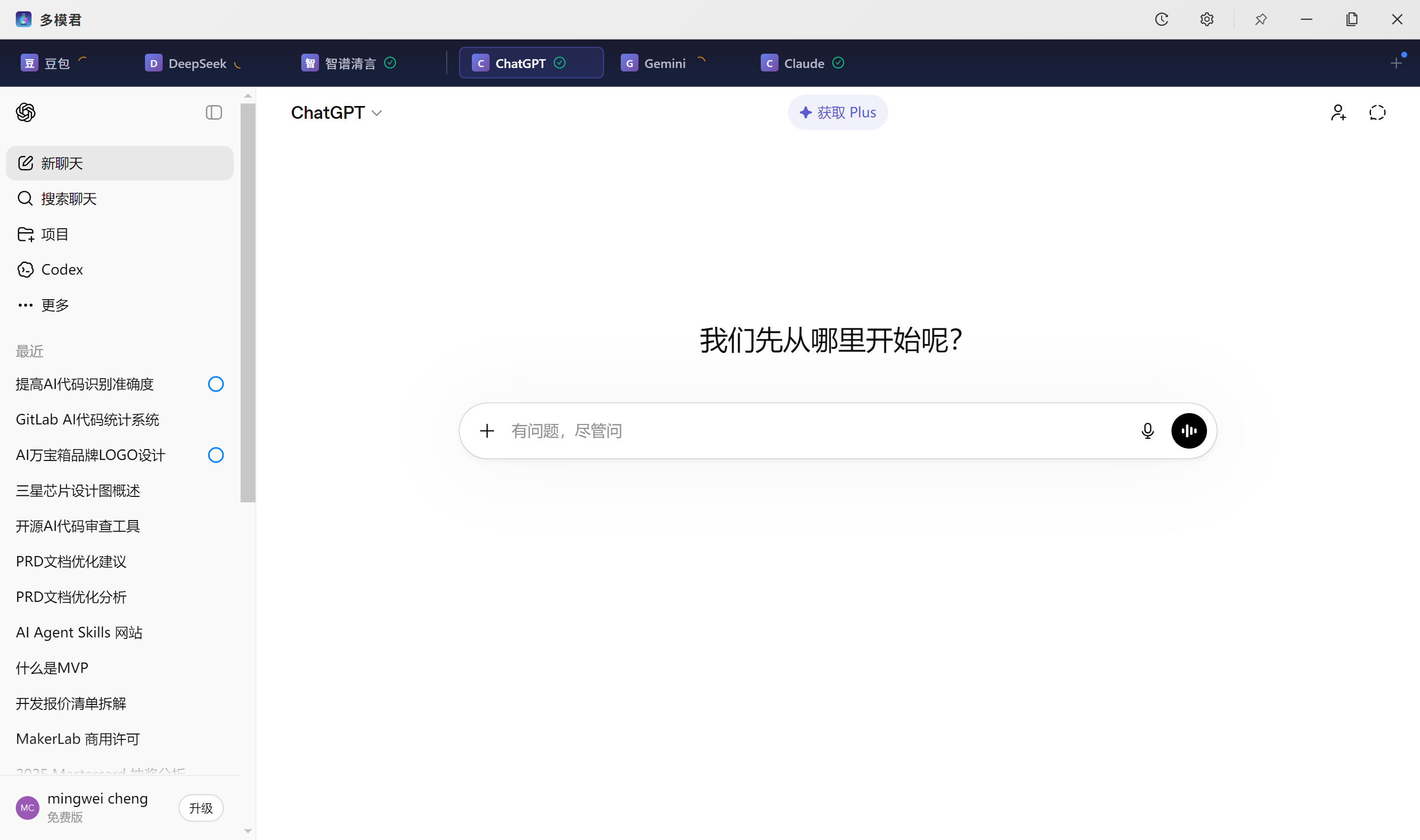
Task: Open chat 开源AI代码审查工具
Action: coord(119,526)
